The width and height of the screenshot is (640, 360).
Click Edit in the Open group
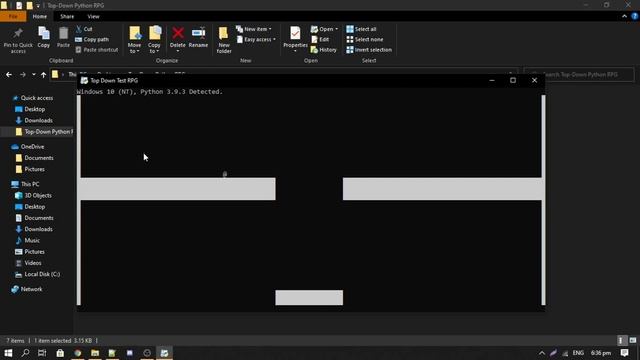point(320,40)
